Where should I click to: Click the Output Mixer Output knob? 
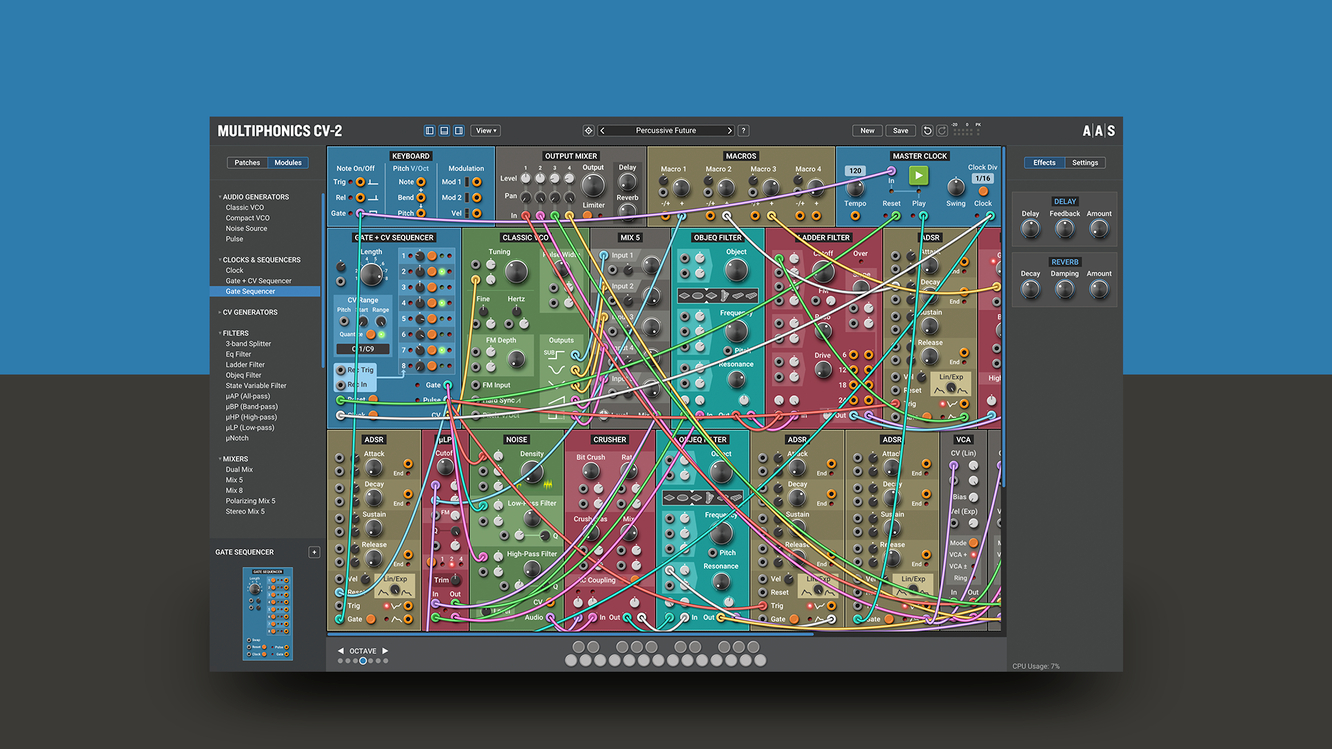[x=593, y=185]
